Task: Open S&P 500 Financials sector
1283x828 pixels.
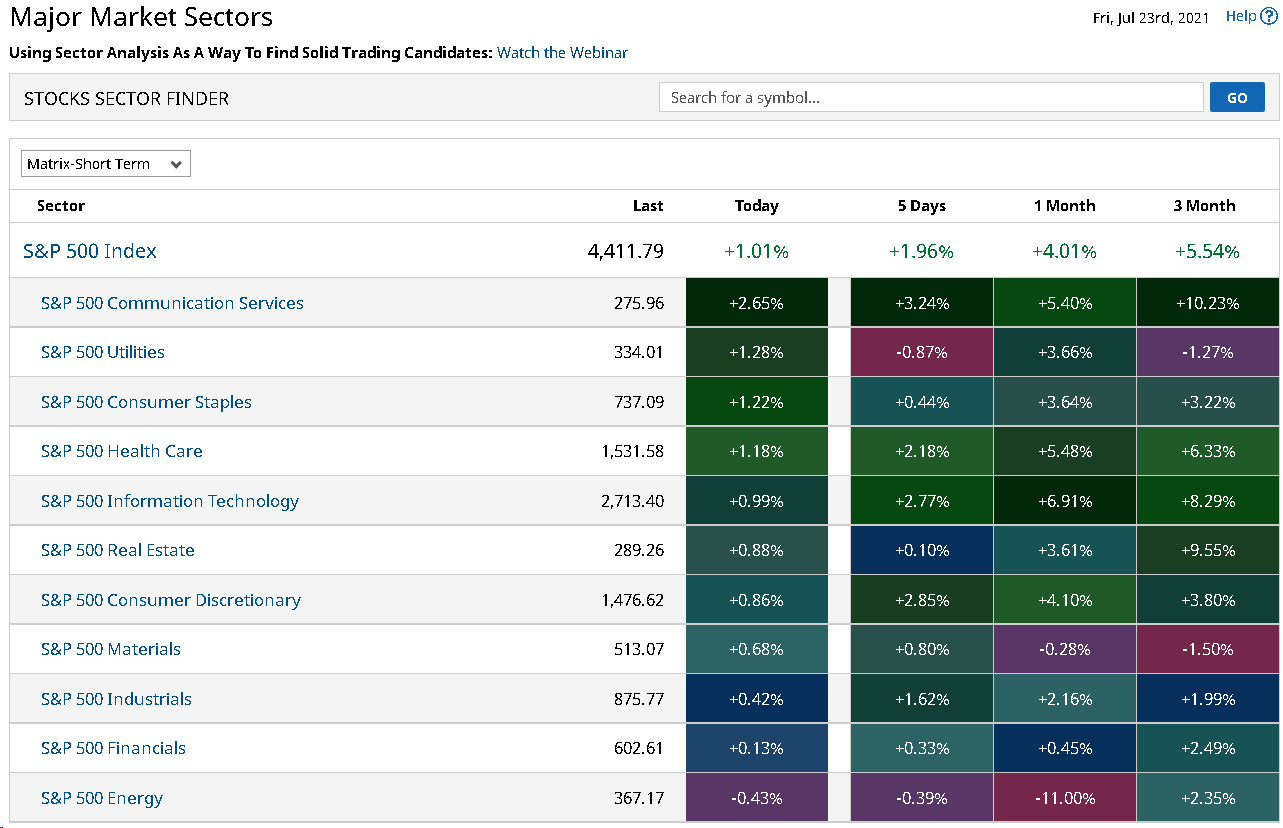Action: [x=113, y=748]
